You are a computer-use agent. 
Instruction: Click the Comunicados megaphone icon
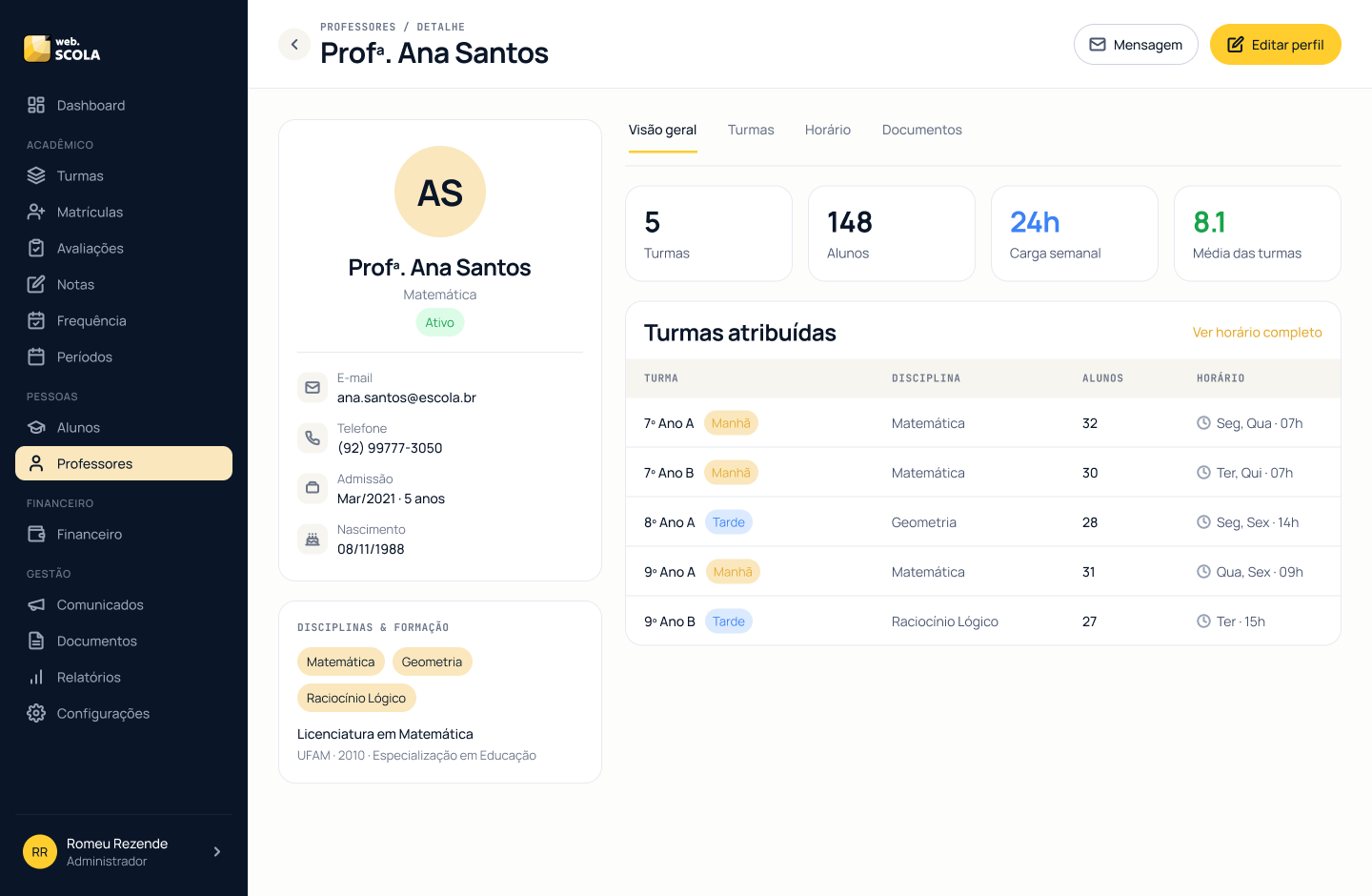tap(36, 604)
